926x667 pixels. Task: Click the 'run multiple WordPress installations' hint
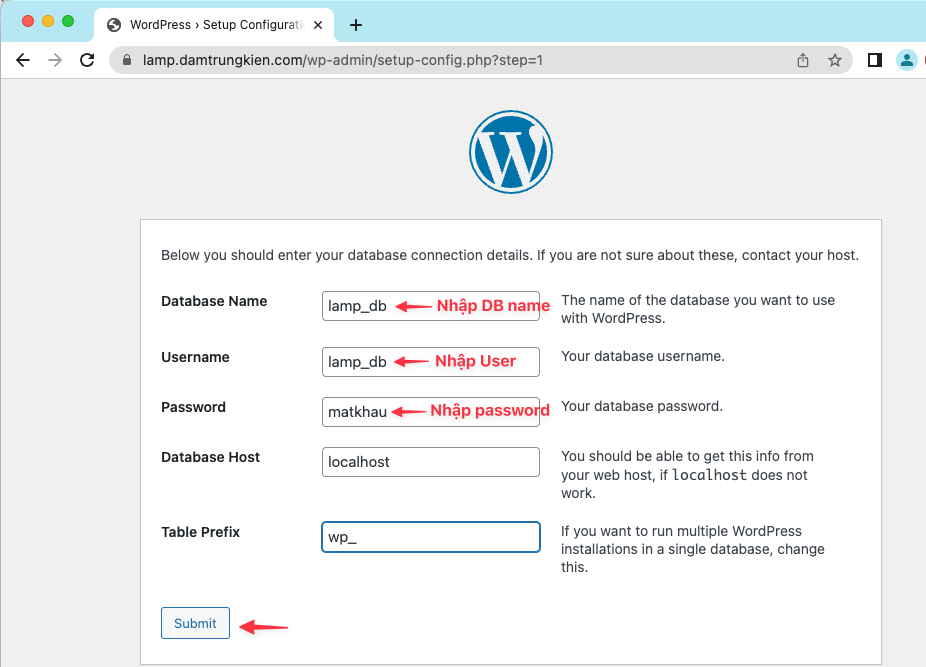[x=693, y=549]
